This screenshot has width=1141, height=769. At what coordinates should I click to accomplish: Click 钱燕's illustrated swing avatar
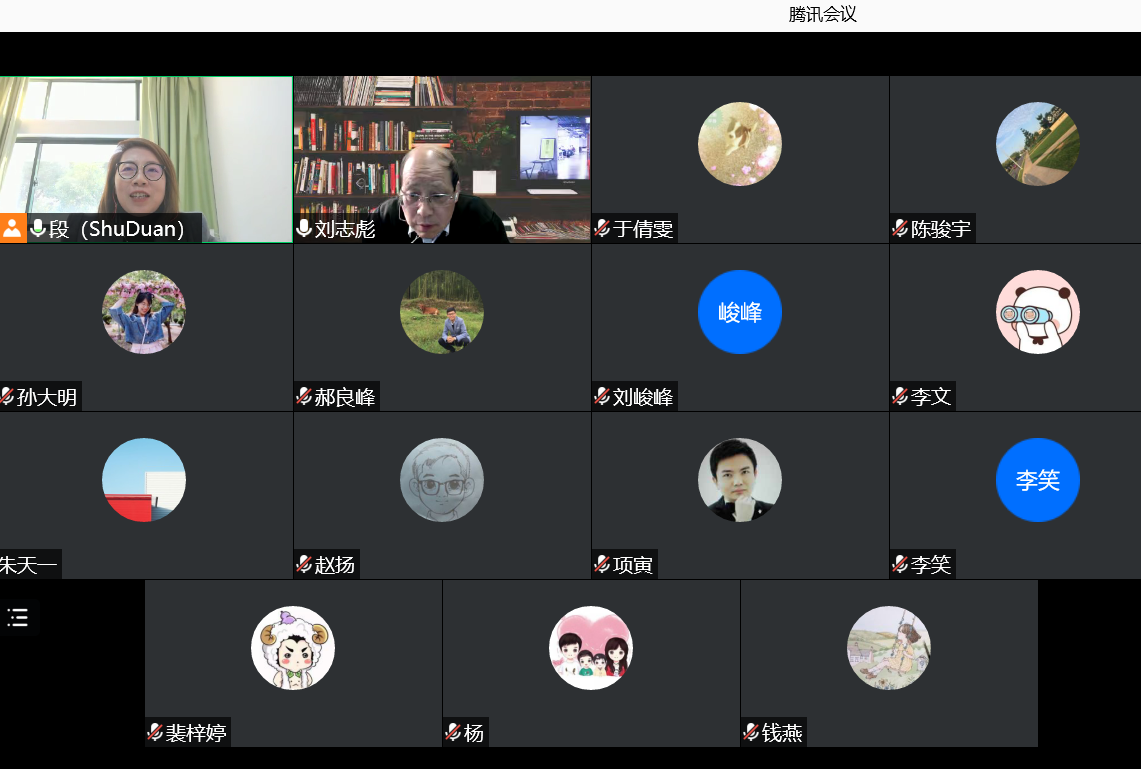[x=889, y=648]
